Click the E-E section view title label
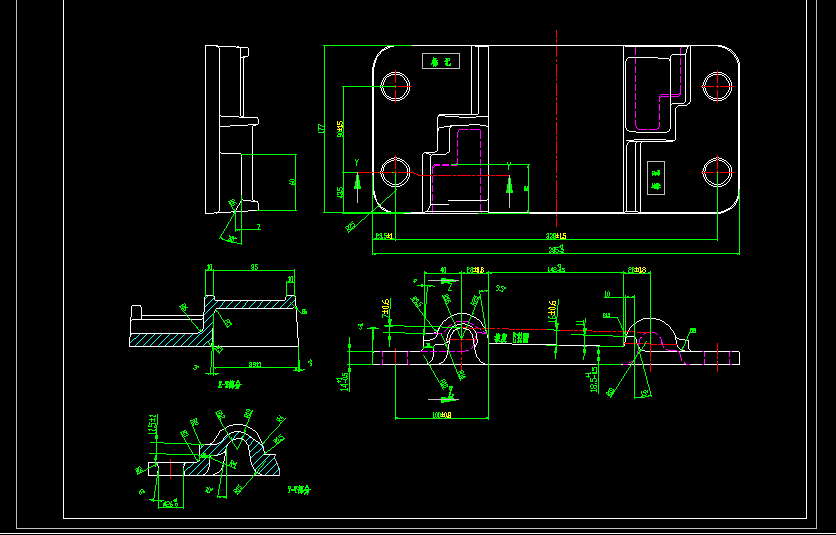The image size is (836, 535). 230,383
